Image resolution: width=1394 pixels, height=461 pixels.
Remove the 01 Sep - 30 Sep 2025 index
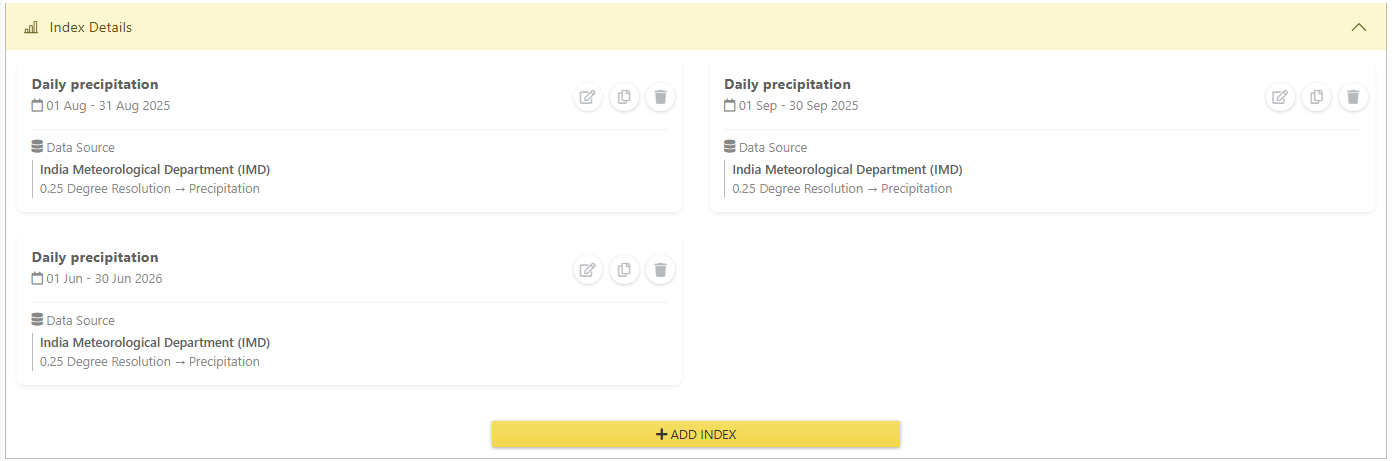click(x=1352, y=97)
